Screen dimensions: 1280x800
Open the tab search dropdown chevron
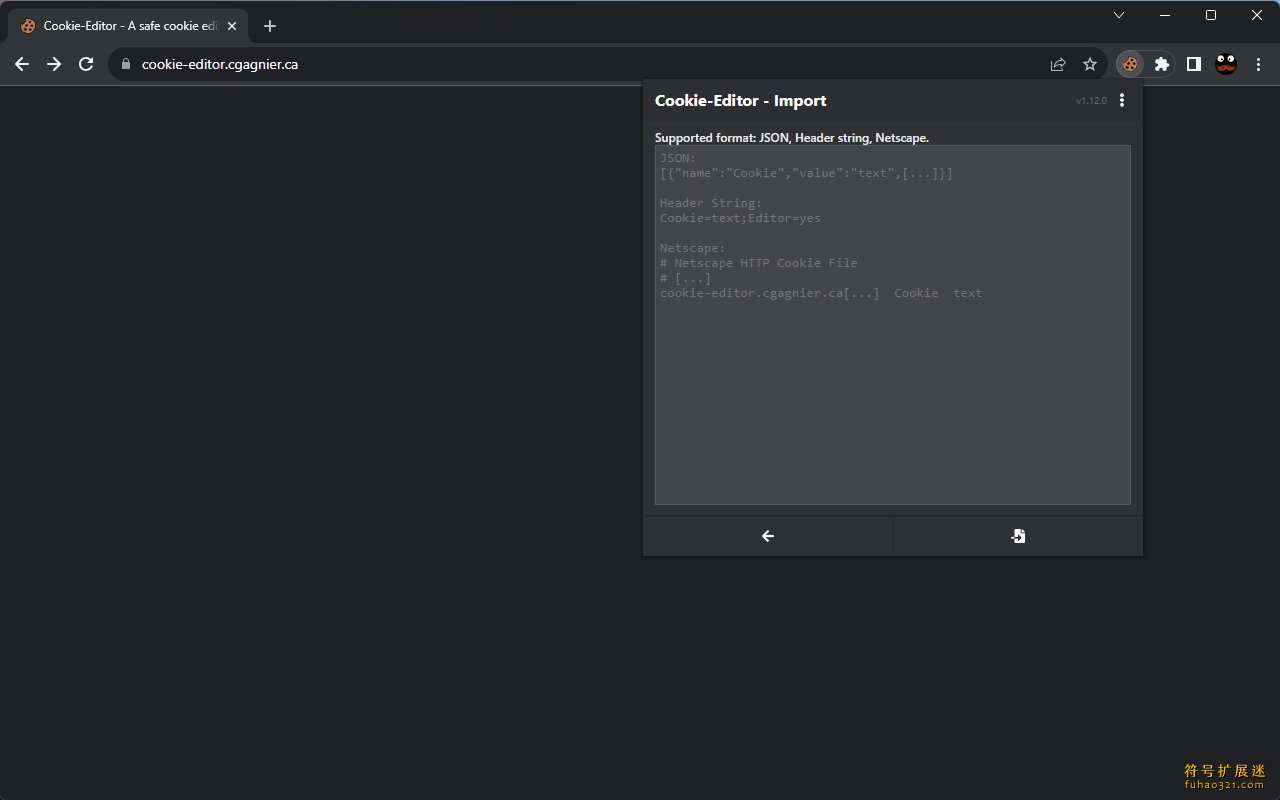pos(1119,15)
